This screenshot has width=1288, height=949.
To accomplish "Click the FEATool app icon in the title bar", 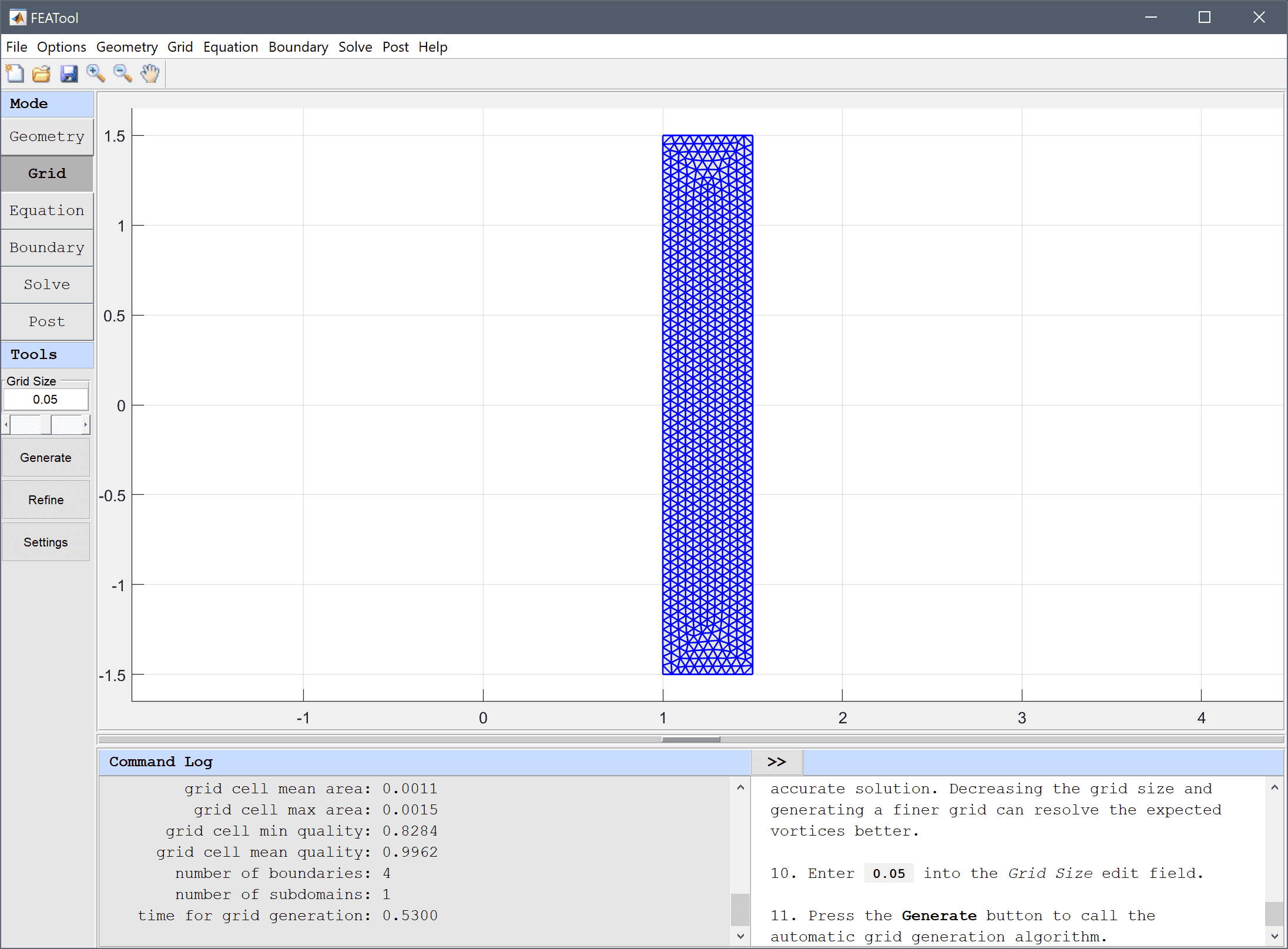I will 18,18.
